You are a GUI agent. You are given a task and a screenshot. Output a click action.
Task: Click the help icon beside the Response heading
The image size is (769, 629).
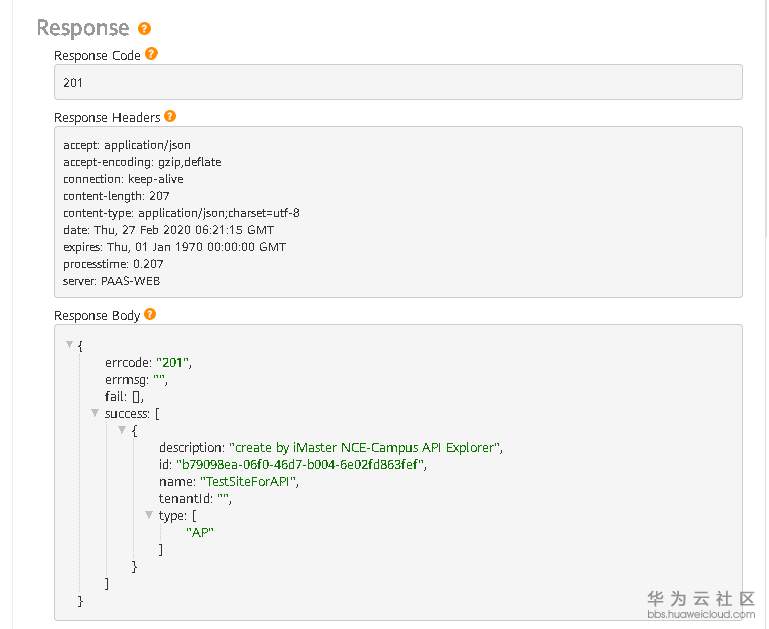[x=145, y=29]
